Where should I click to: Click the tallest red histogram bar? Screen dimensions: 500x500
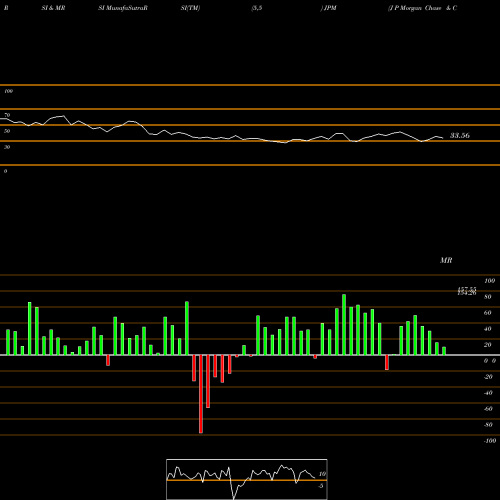[x=201, y=394]
